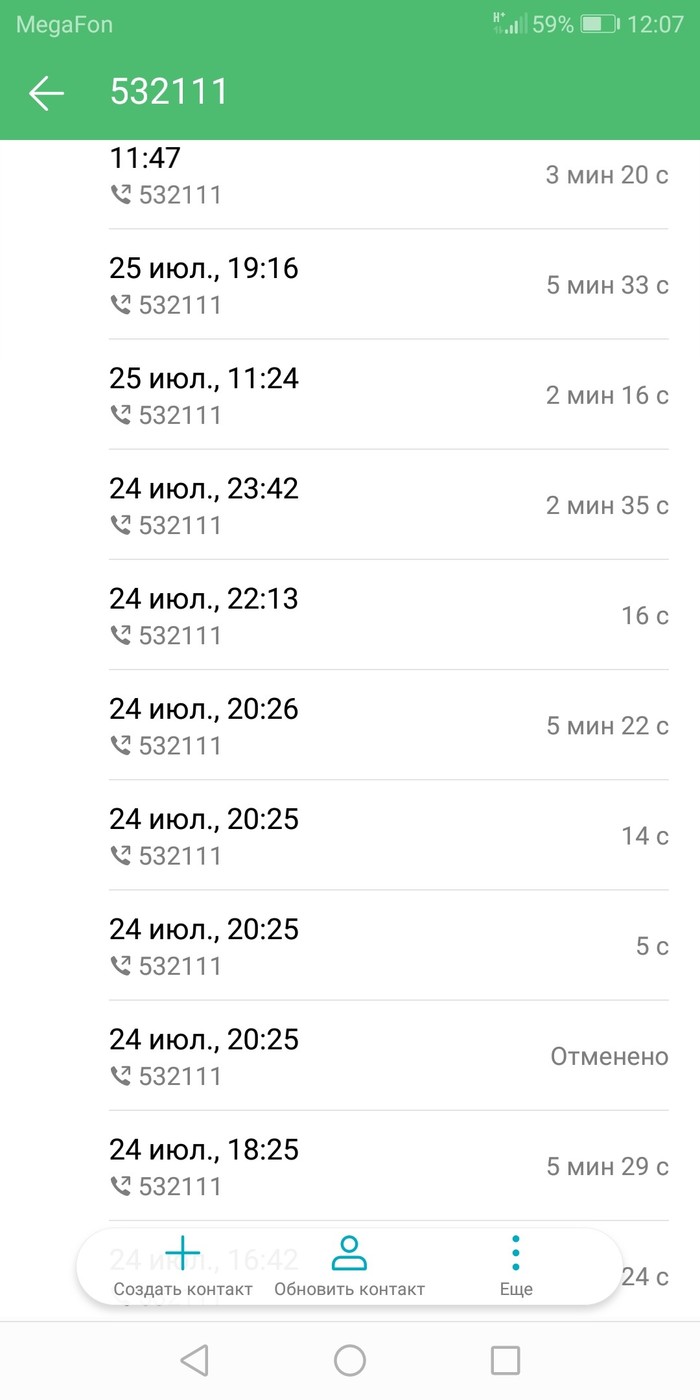Tap outgoing call icon under 11:47 entry

click(x=121, y=195)
